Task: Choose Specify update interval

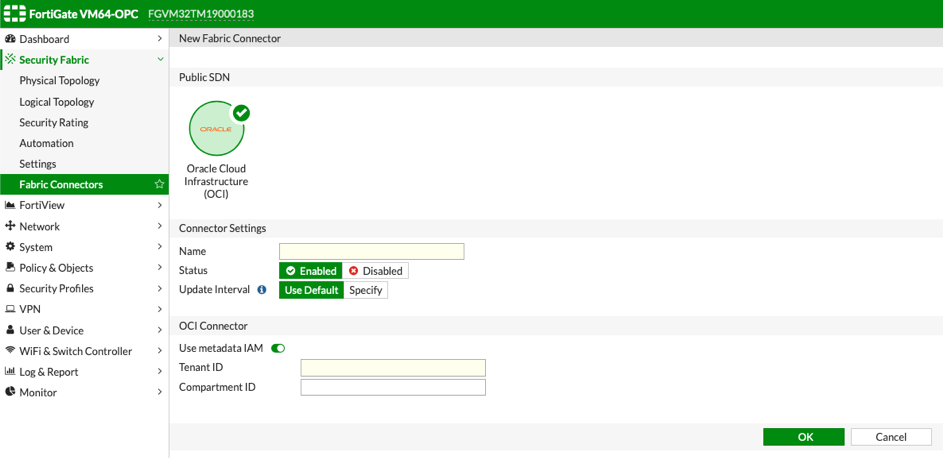Action: coord(366,290)
